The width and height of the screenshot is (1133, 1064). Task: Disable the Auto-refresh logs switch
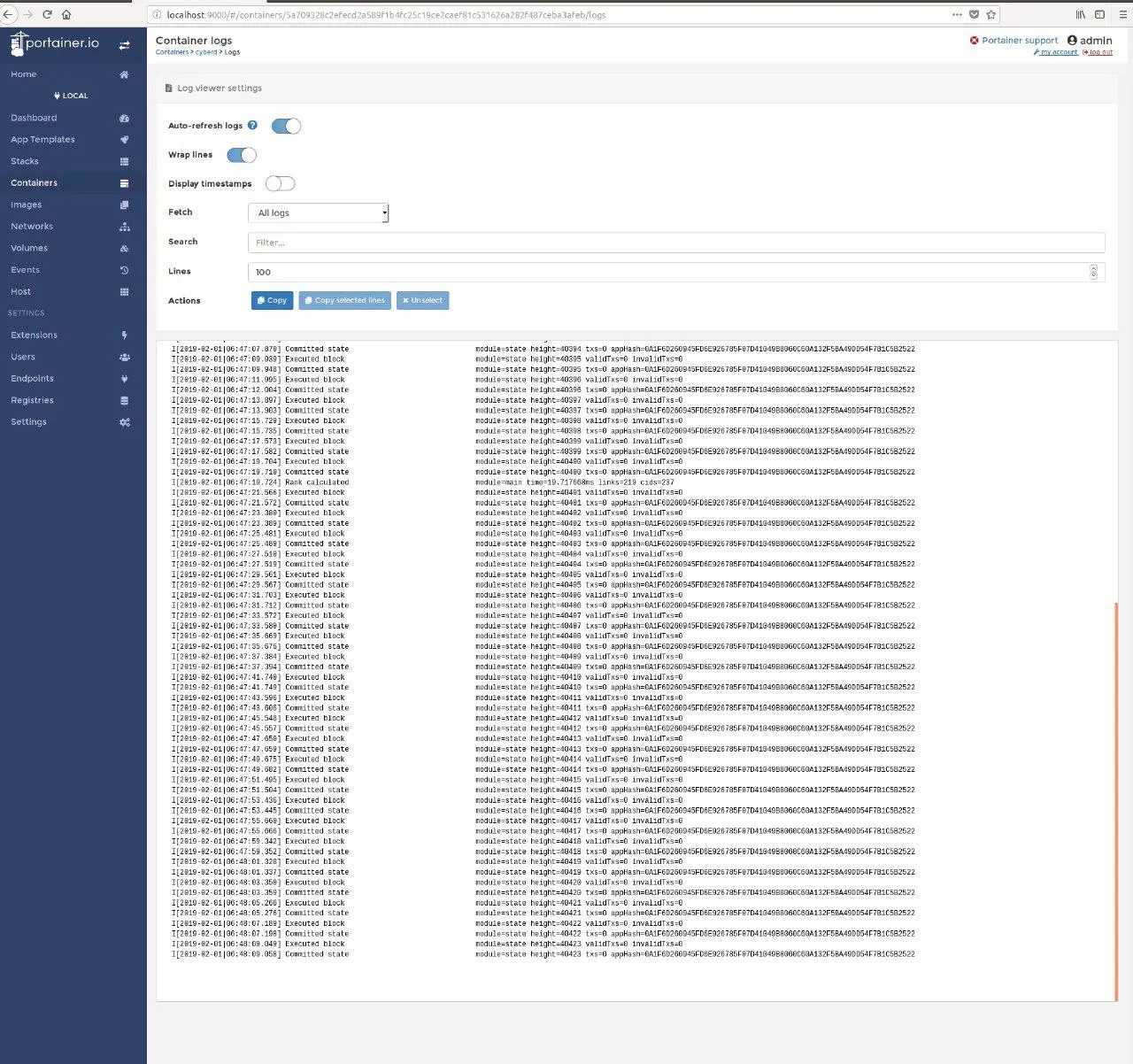pos(286,126)
